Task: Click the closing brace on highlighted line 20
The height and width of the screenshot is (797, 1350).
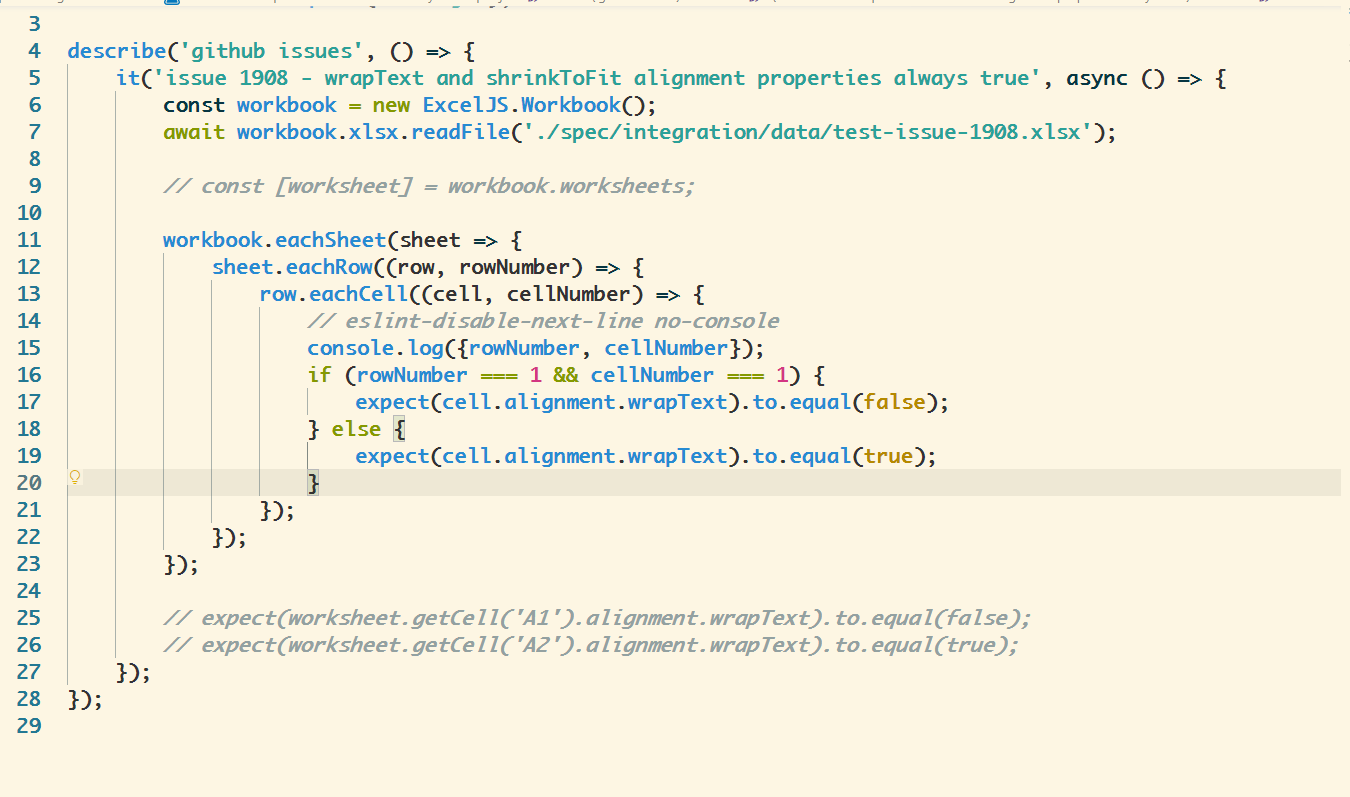Action: tap(314, 483)
